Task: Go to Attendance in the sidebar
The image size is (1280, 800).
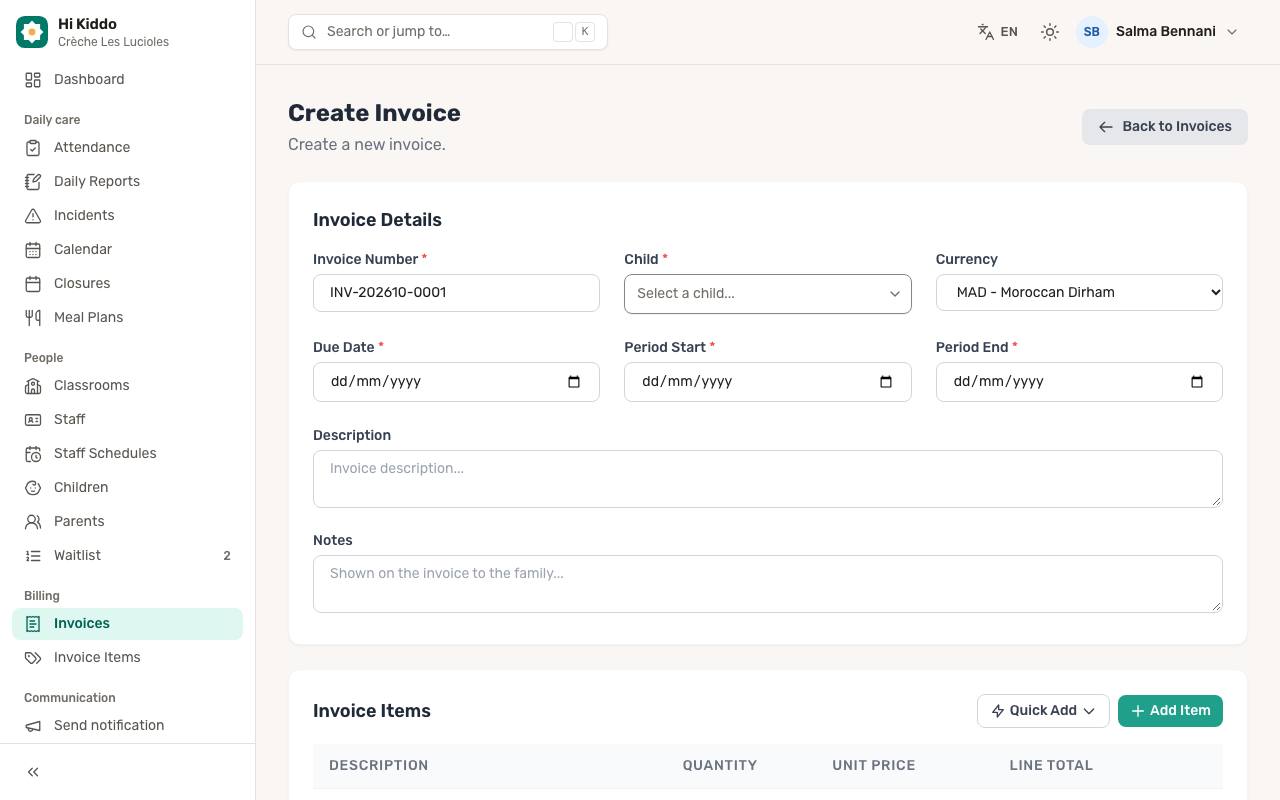Action: 127,148
